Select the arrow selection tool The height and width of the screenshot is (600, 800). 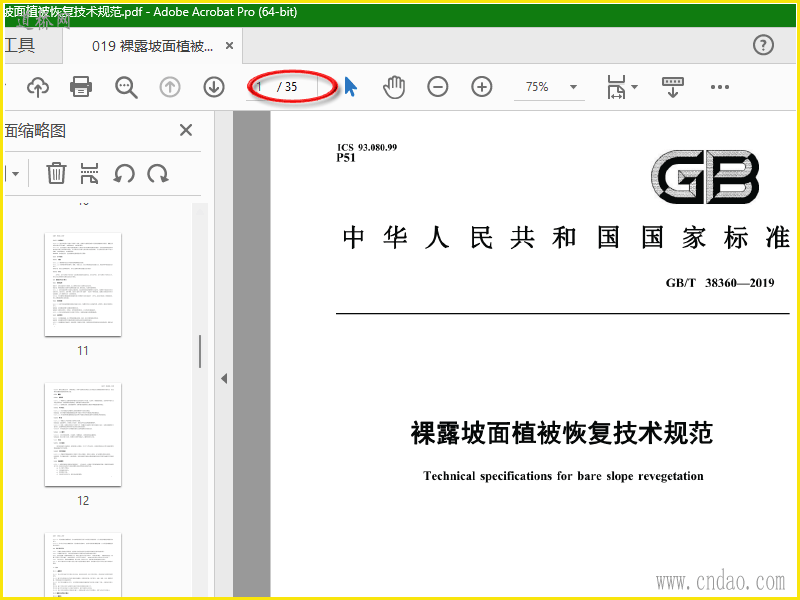(351, 87)
